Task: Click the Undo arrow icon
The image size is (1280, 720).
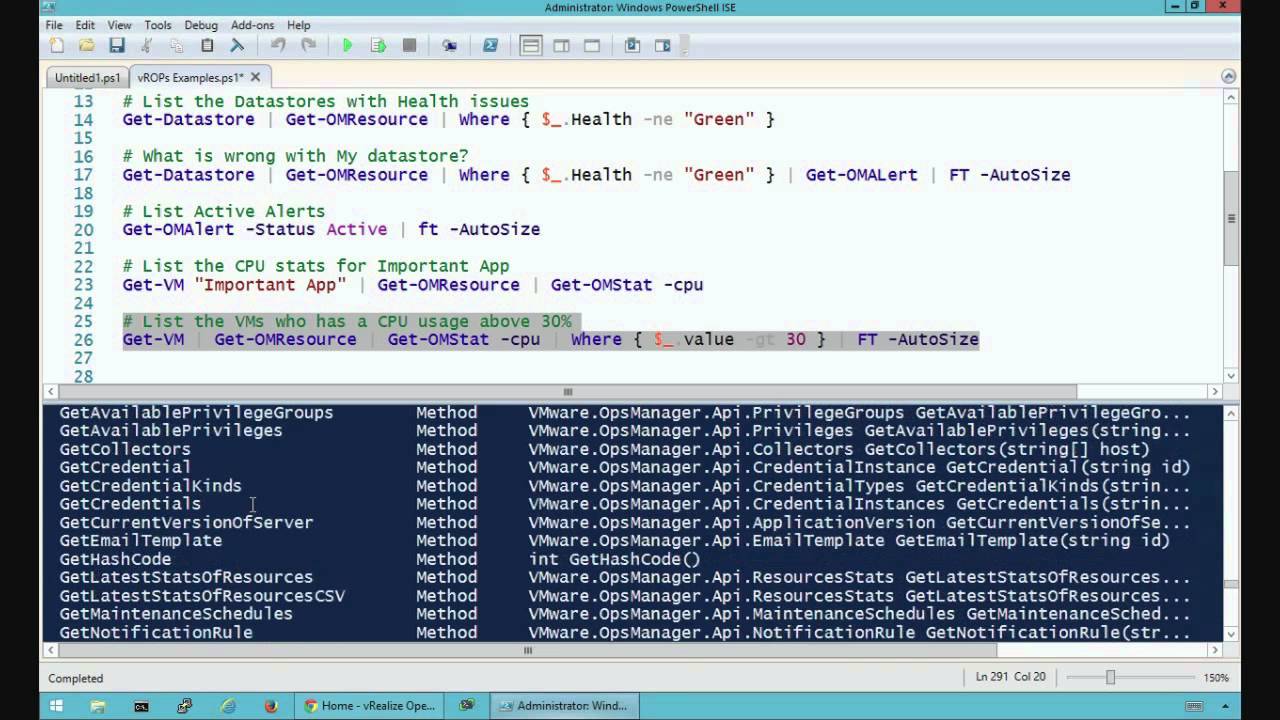Action: point(278,45)
